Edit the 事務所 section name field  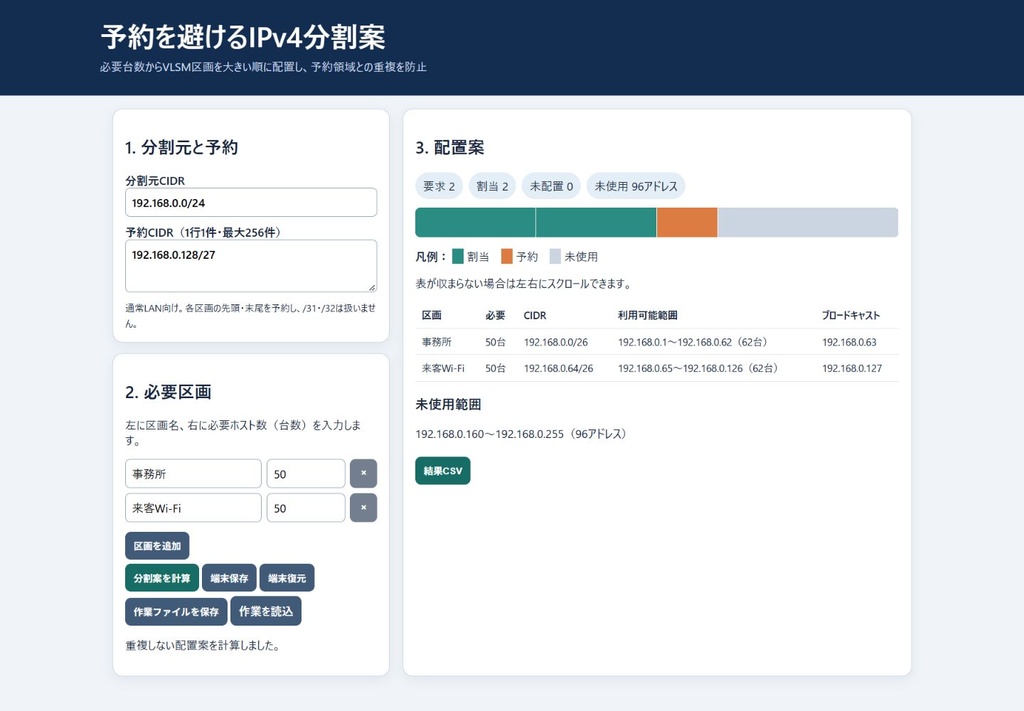click(x=193, y=473)
